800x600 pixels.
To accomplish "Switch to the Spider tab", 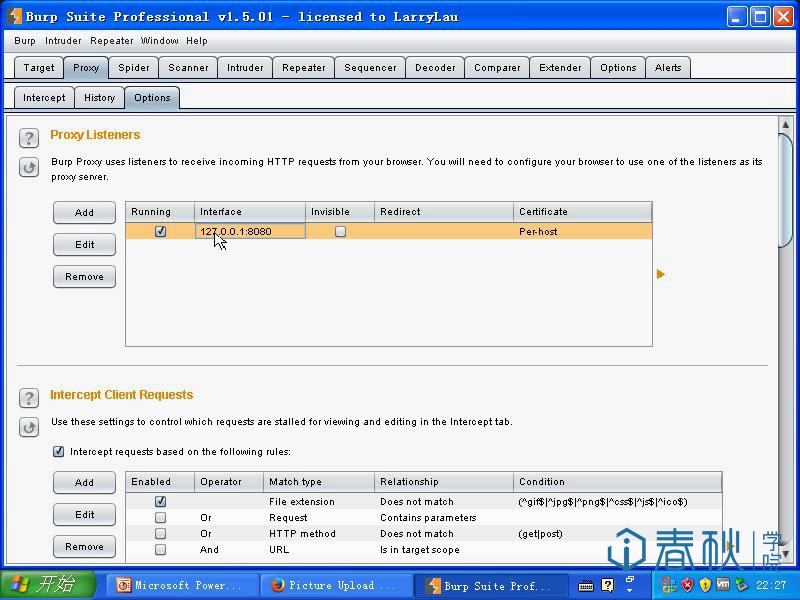I will click(x=134, y=67).
